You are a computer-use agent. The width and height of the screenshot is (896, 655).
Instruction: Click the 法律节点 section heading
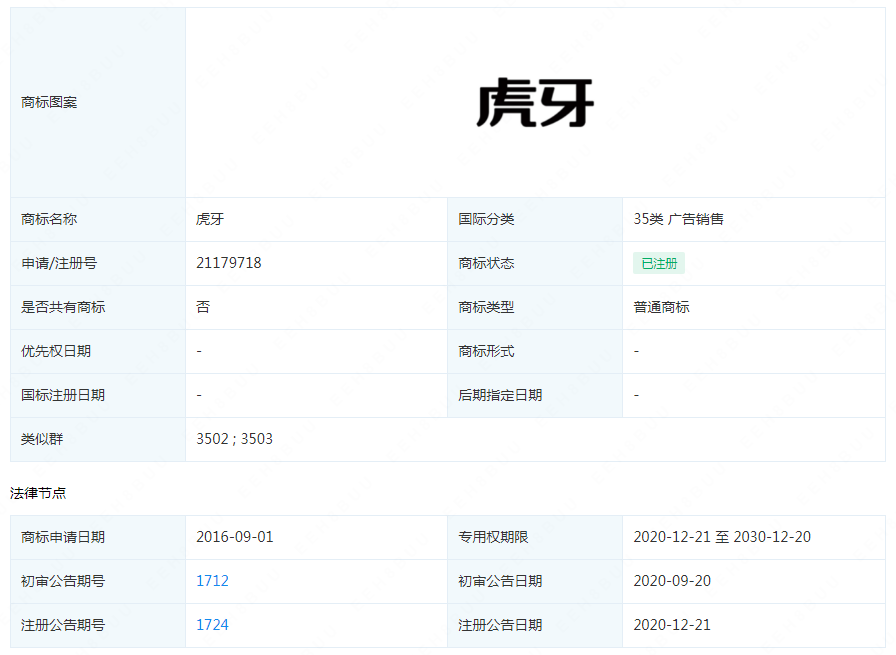click(38, 493)
